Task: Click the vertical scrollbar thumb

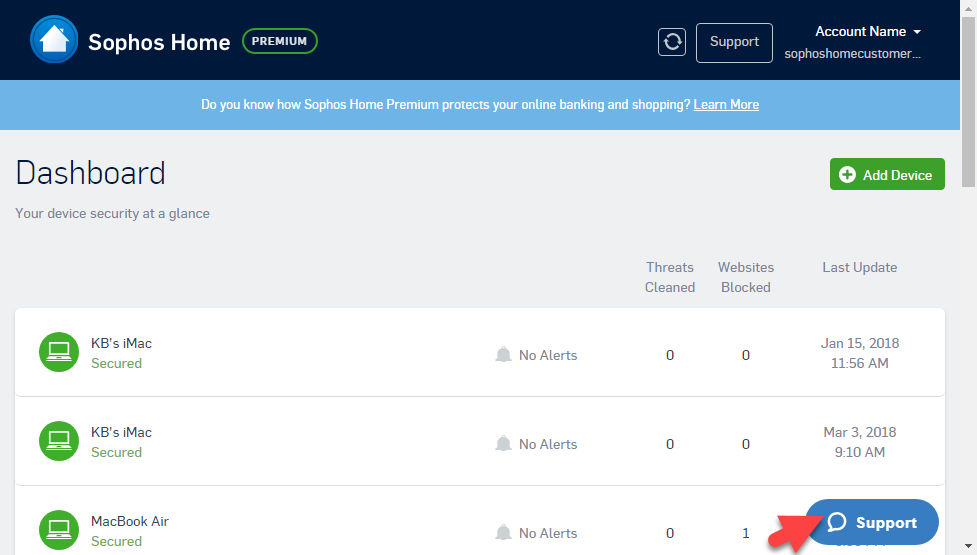Action: point(968,100)
